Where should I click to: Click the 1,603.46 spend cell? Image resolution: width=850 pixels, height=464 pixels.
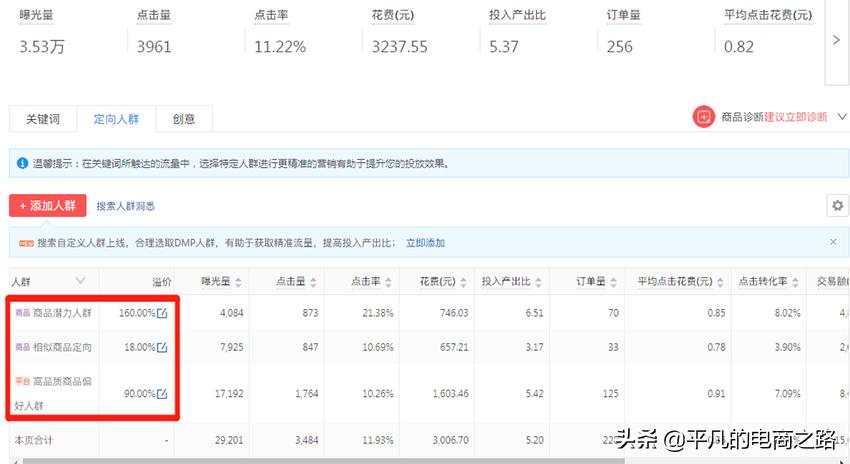450,394
